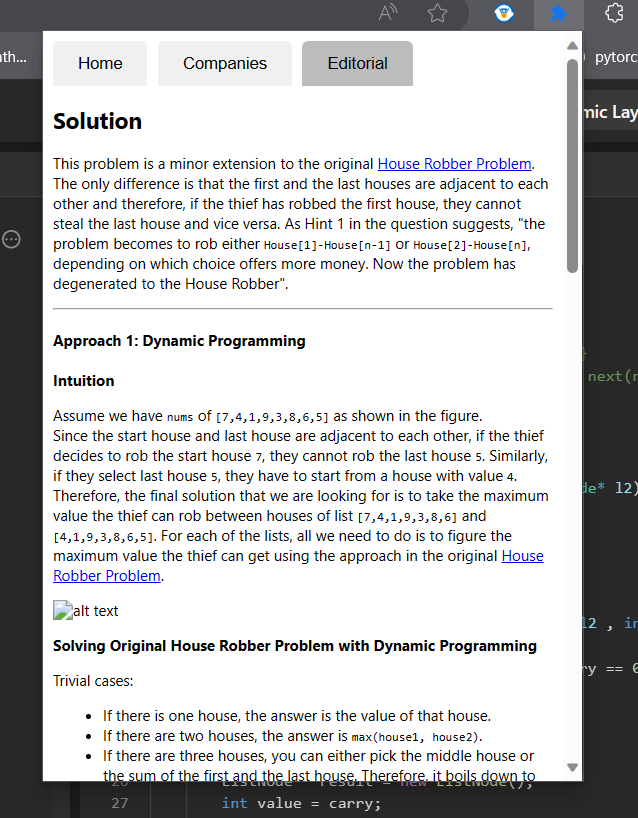Image resolution: width=638 pixels, height=818 pixels.
Task: Click the broken 'alt text' image
Action: click(86, 610)
